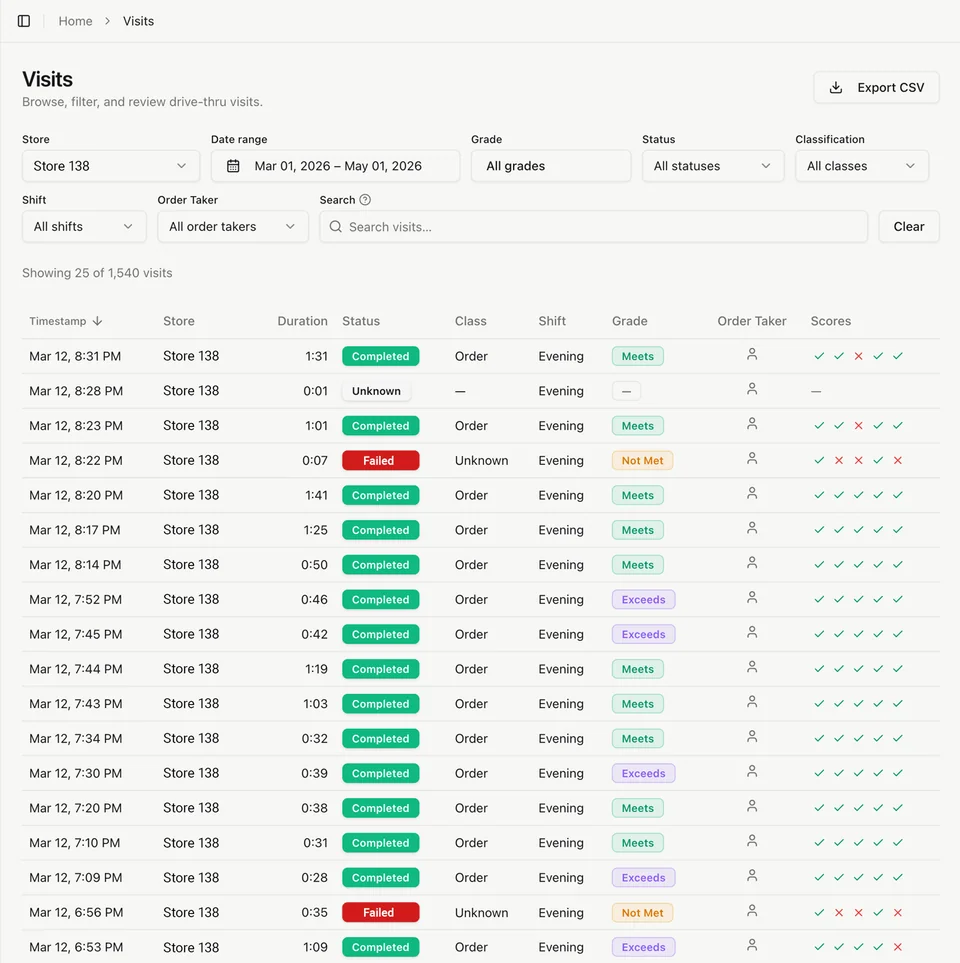Click the duration 1:41 cell
960x963 pixels.
(x=316, y=495)
